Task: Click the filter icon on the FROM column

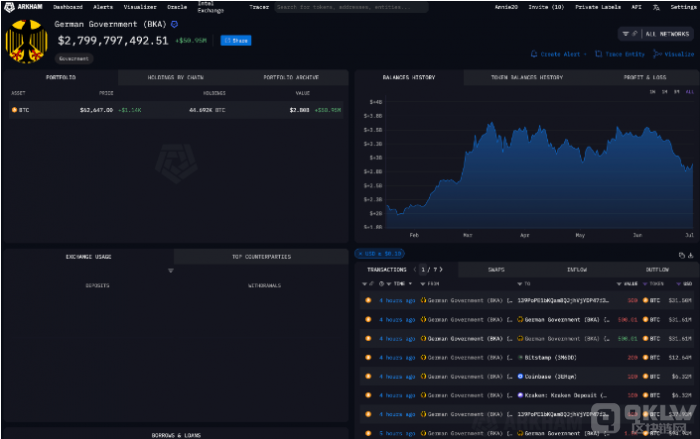Action: point(423,284)
